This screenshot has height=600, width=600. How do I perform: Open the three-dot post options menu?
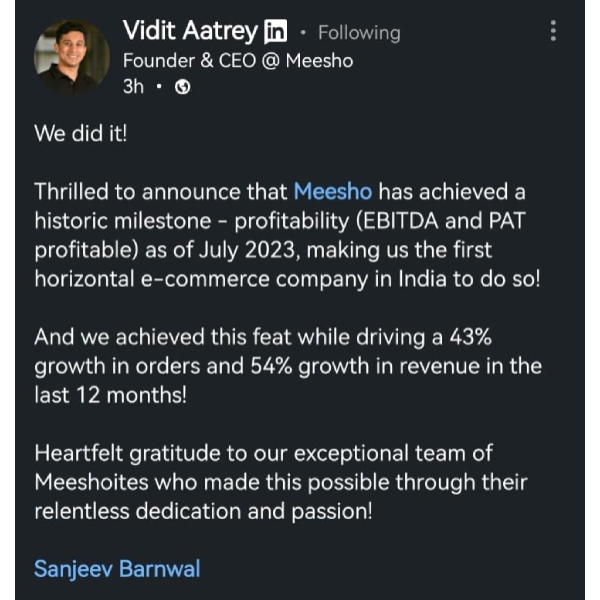point(554,32)
